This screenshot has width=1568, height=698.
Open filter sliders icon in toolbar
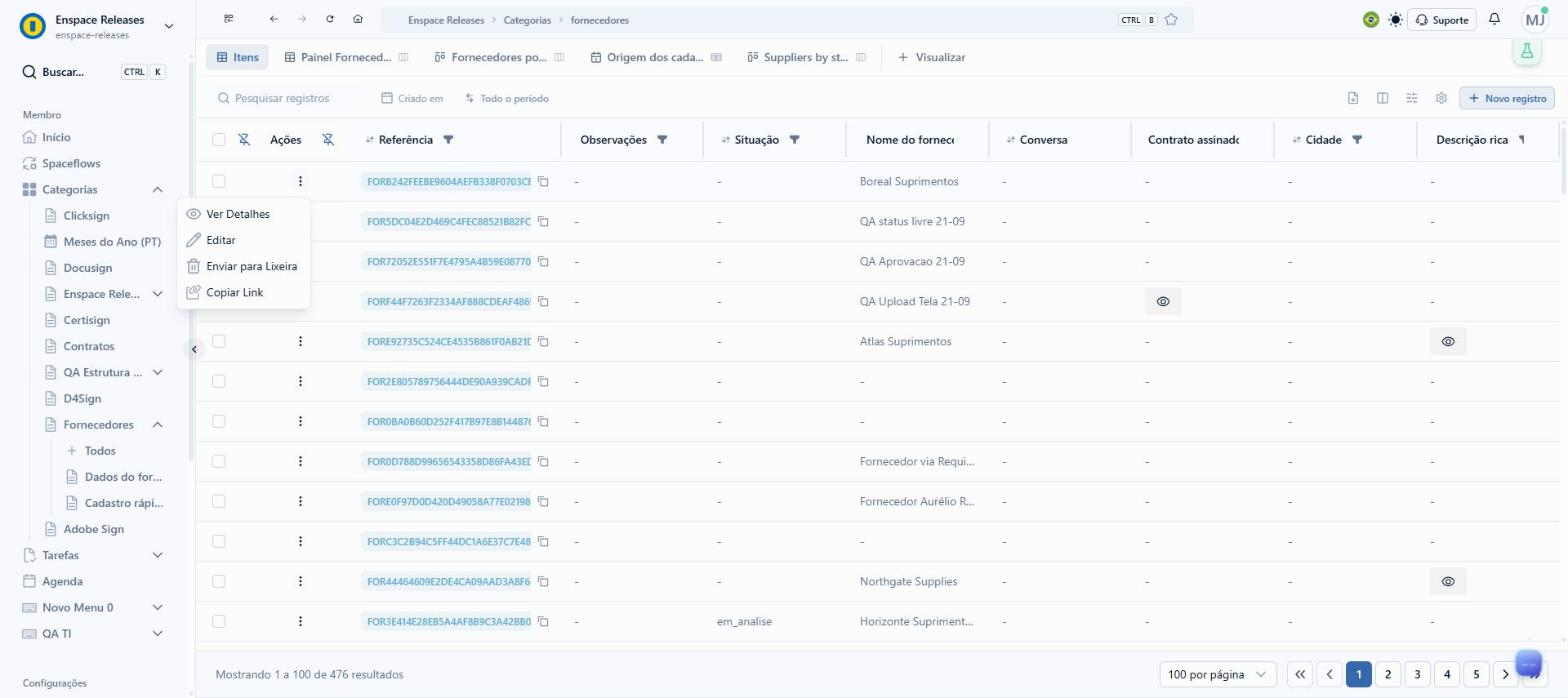coord(1412,98)
